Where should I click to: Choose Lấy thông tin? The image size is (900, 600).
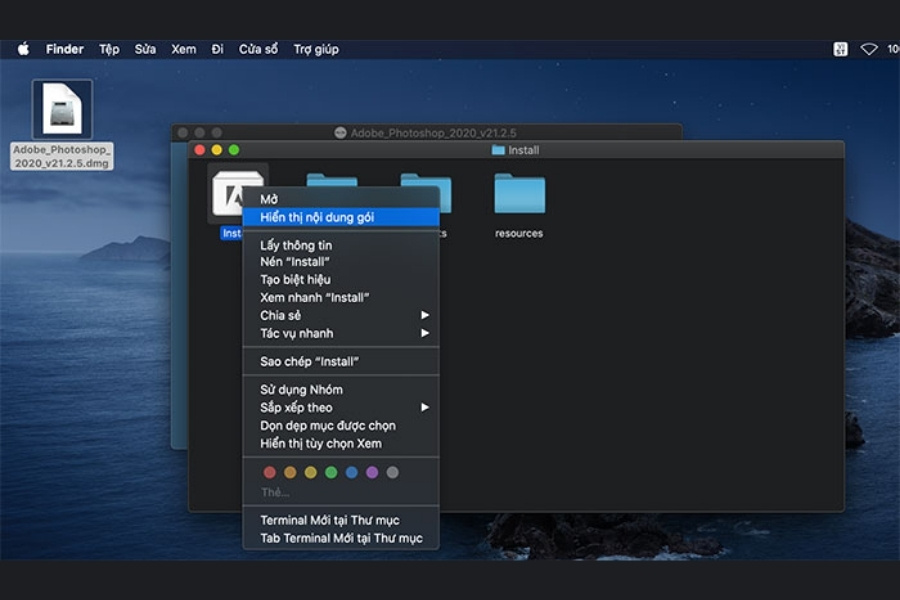click(x=341, y=245)
